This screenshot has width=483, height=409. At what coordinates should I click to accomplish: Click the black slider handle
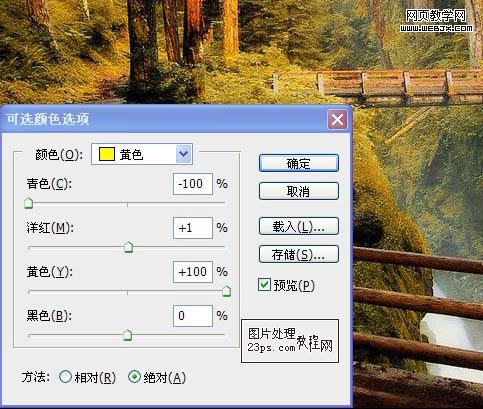pyautogui.click(x=127, y=335)
